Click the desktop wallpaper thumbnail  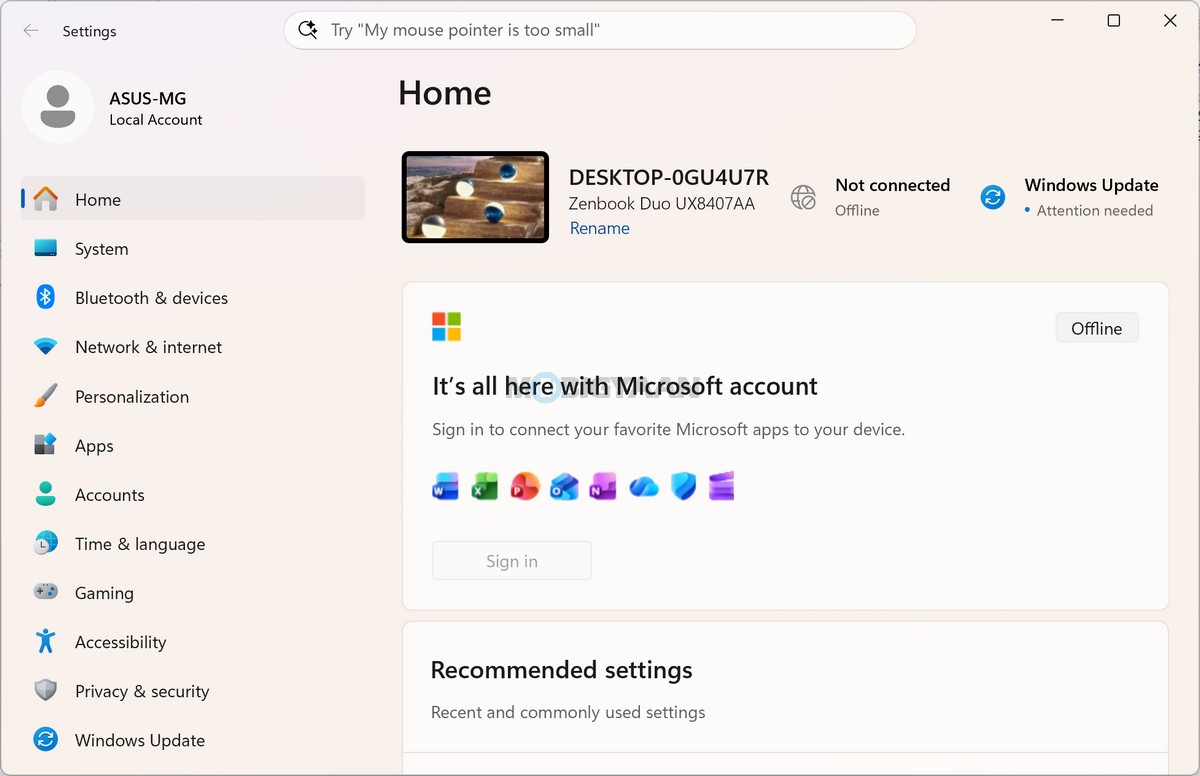click(x=475, y=197)
